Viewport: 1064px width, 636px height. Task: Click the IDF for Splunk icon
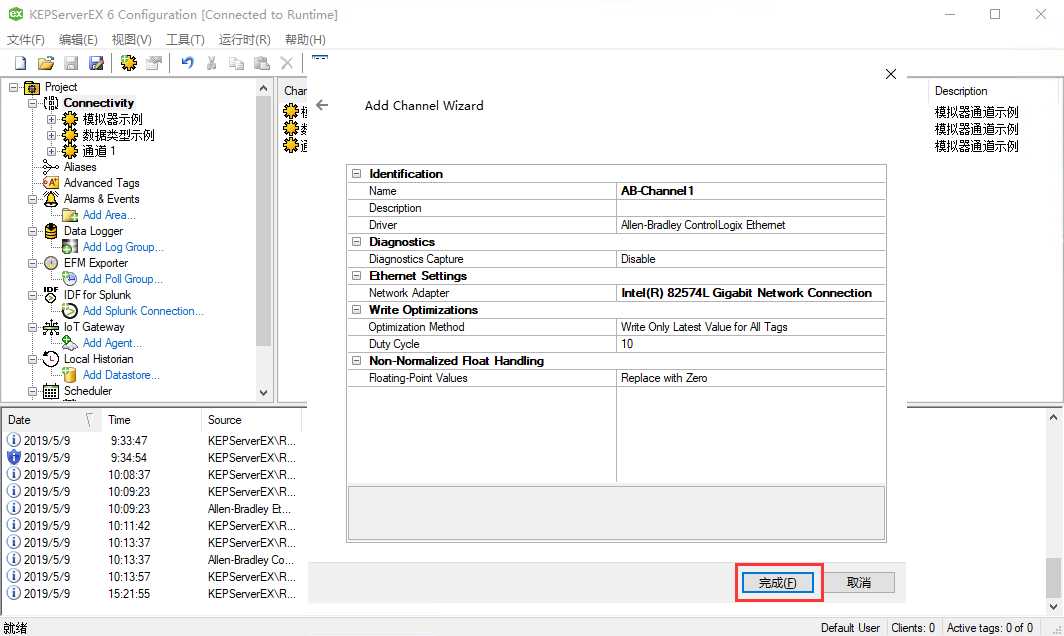pos(51,295)
